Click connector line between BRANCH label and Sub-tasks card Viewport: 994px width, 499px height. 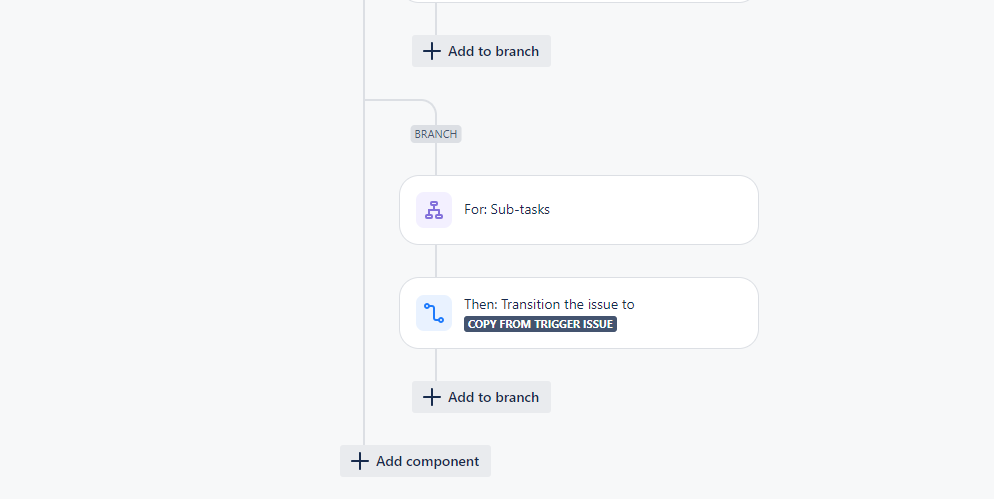(436, 159)
